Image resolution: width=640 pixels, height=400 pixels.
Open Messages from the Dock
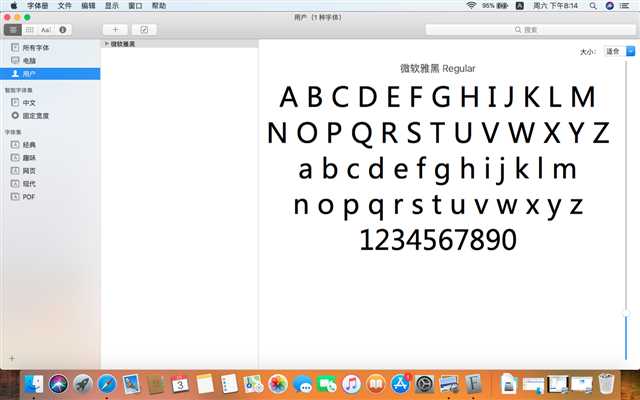pos(302,384)
